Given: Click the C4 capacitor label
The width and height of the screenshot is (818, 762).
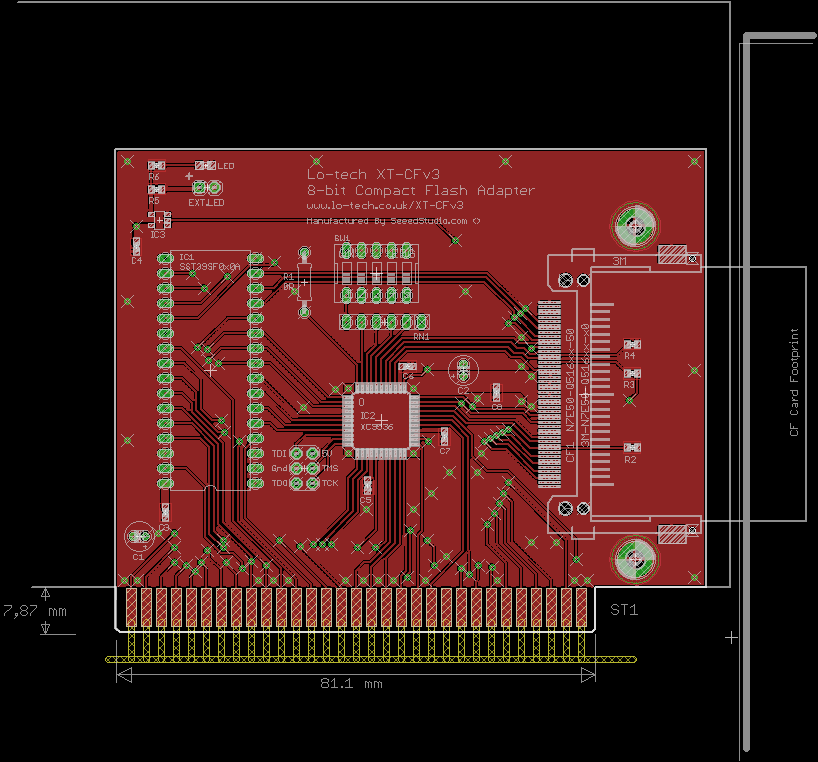Looking at the screenshot, I should 136,260.
